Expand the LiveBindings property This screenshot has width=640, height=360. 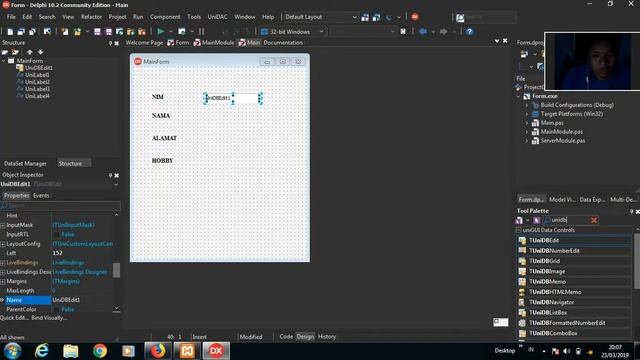[3, 263]
